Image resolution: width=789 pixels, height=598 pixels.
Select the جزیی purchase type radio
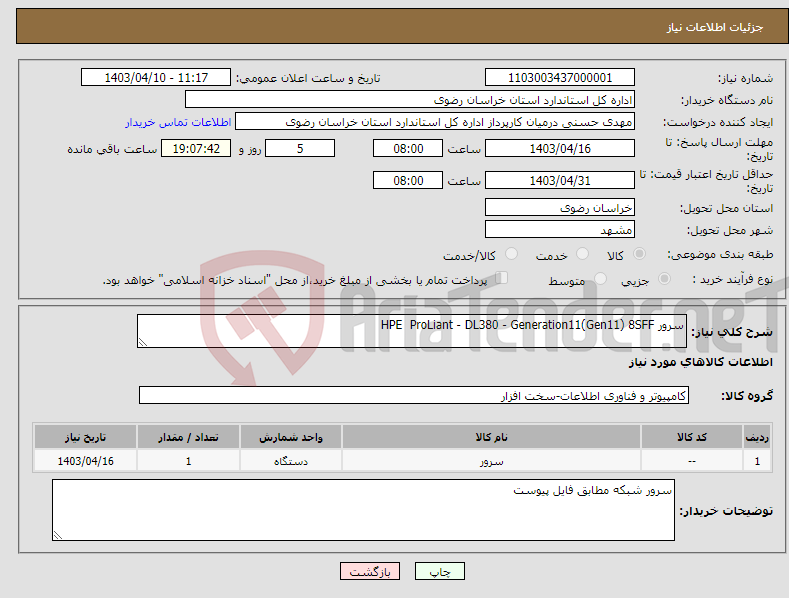click(664, 278)
